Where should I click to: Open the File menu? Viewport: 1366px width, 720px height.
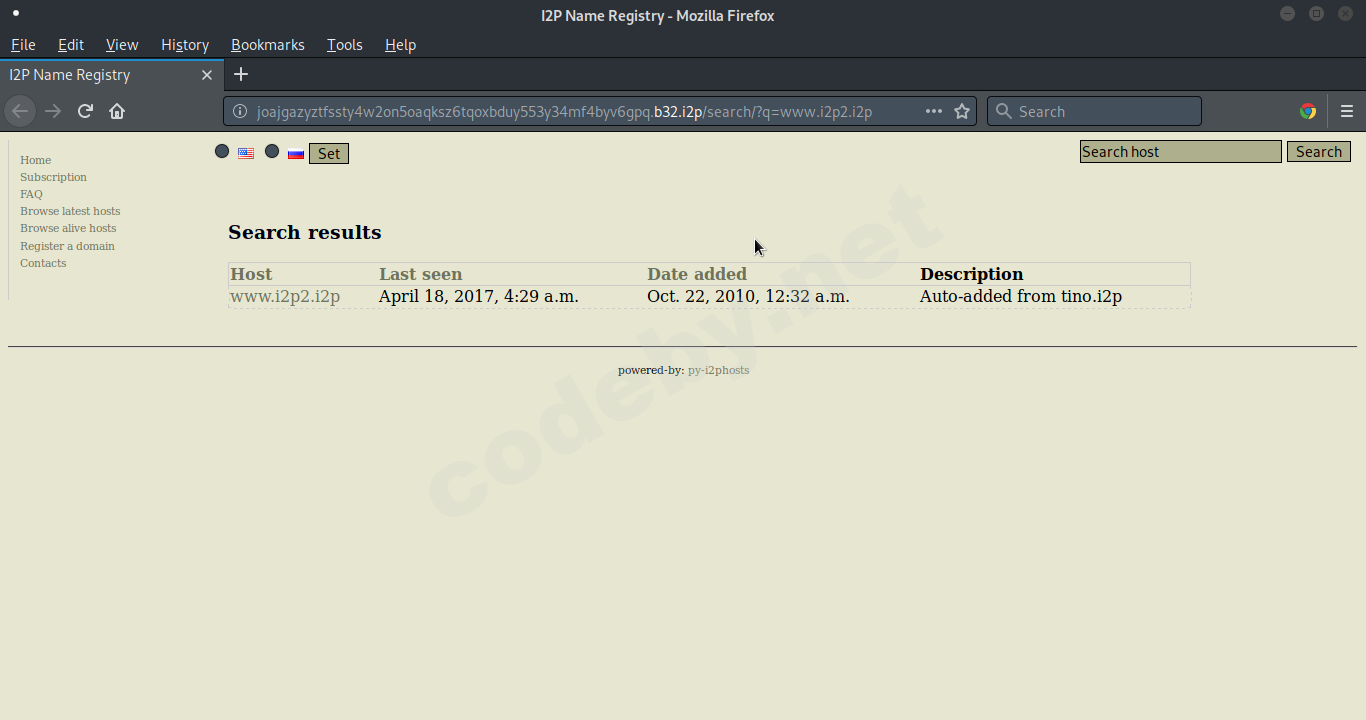pos(23,45)
